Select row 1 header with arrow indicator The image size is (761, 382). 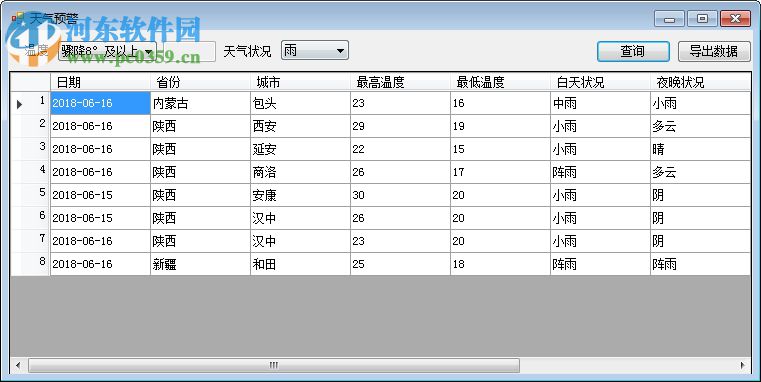(30, 103)
